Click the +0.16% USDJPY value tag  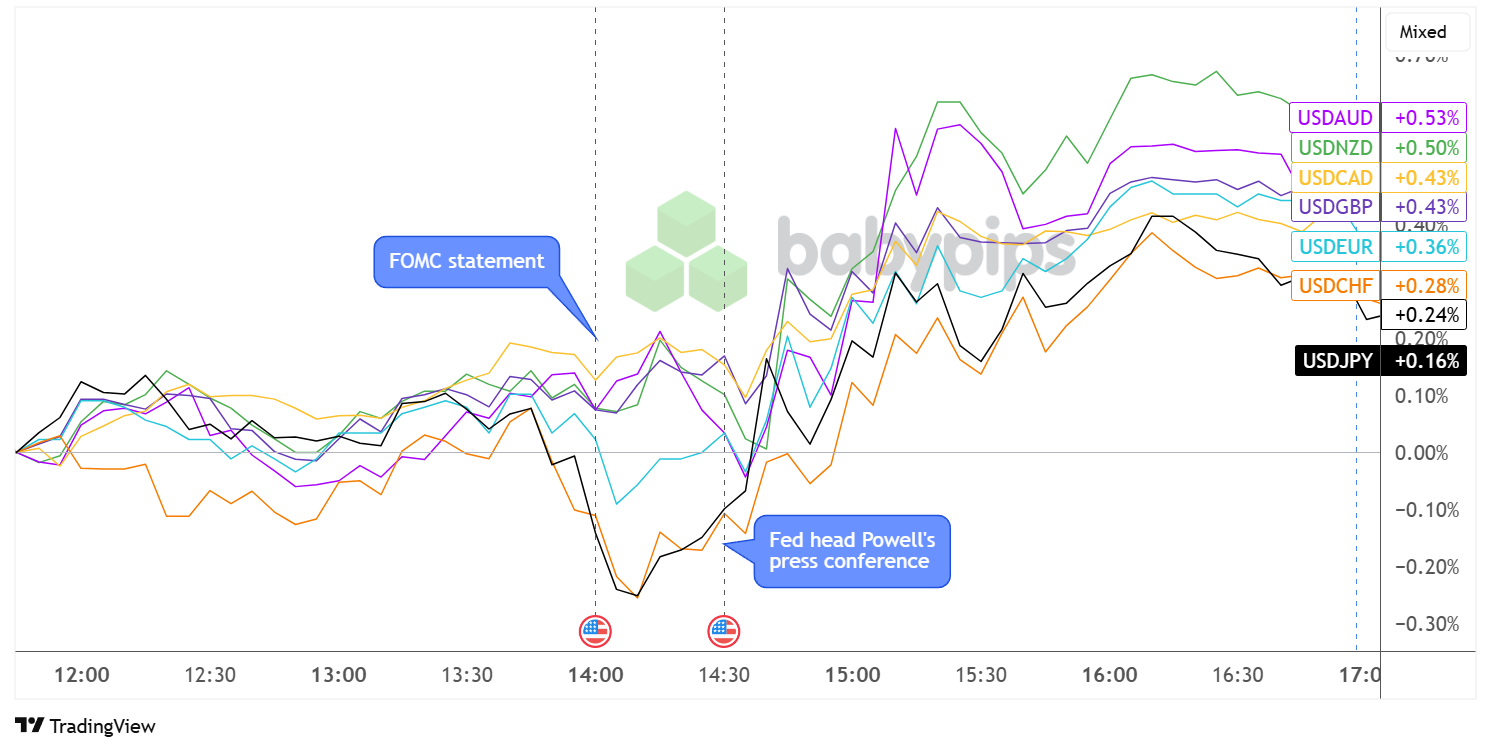(x=1426, y=360)
